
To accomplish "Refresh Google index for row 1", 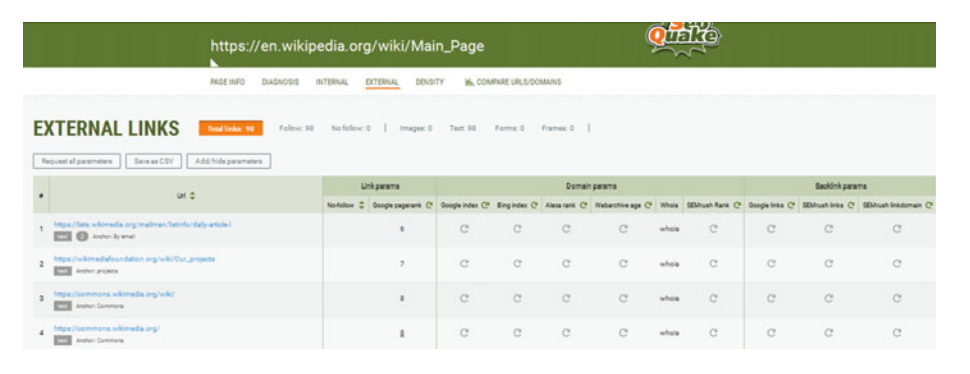I will pos(464,229).
